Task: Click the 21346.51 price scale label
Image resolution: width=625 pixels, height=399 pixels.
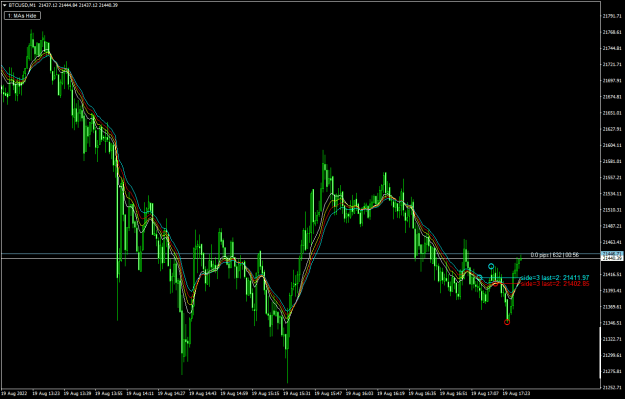Action: [612, 323]
